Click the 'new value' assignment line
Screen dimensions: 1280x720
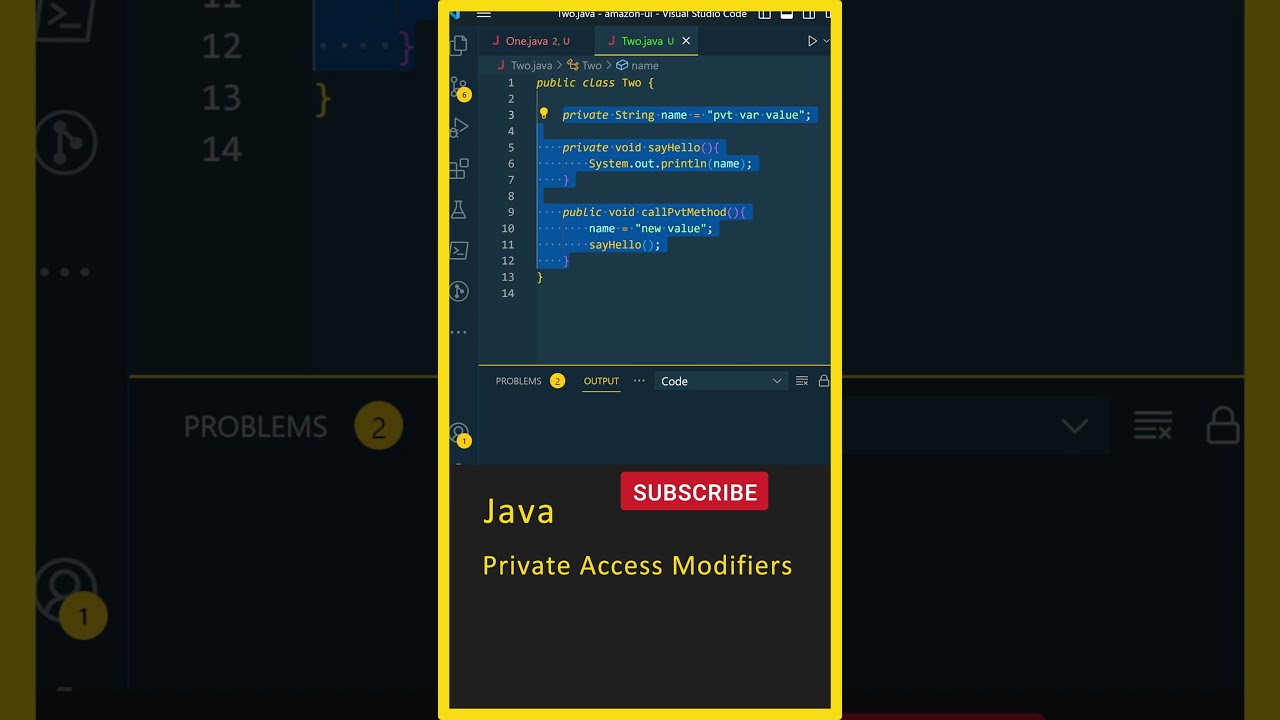[x=651, y=228]
